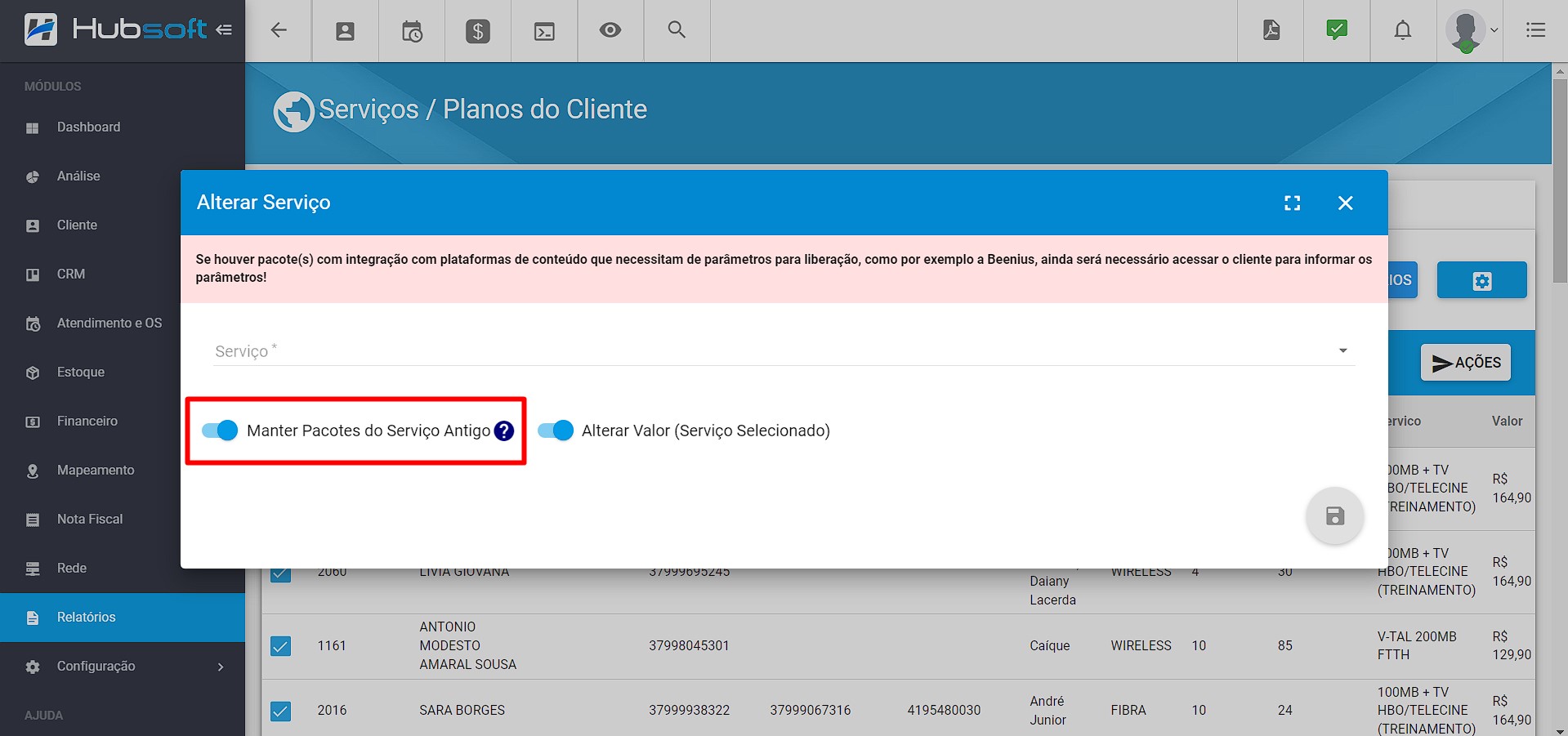Toggle Alterar Valor (Serviço Selecionado) switch
The height and width of the screenshot is (736, 1568).
point(556,430)
